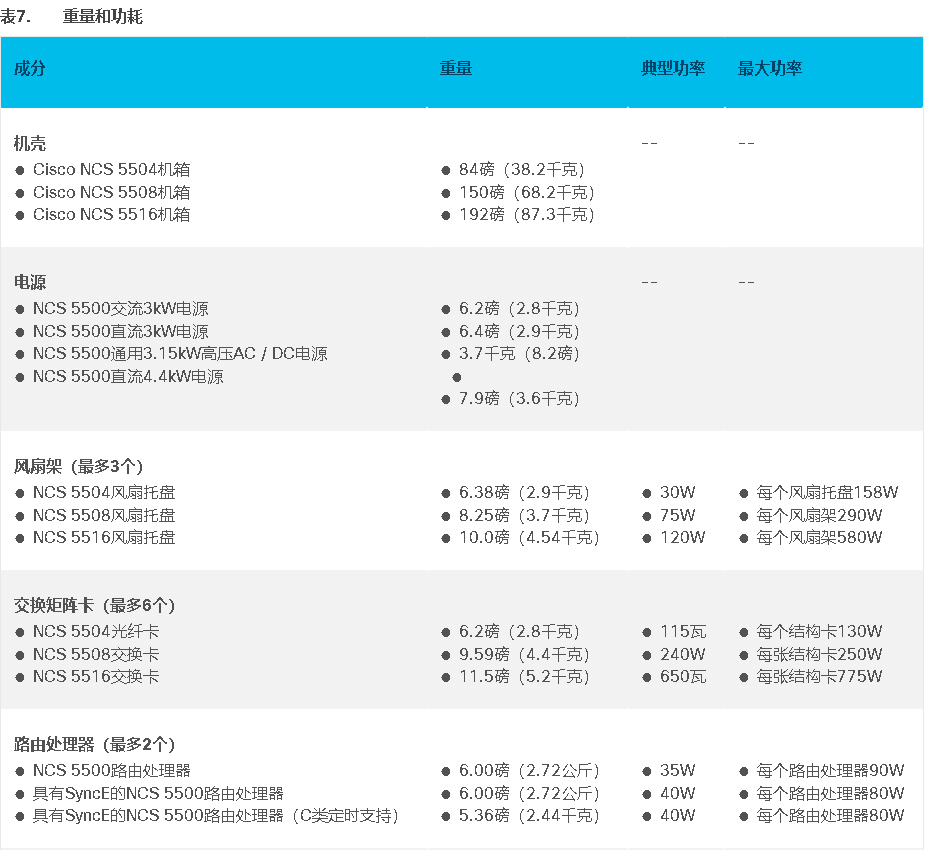The height and width of the screenshot is (850, 925).
Task: Click the weight 8.25磅（3.7千克）
Action: pyautogui.click(x=524, y=516)
